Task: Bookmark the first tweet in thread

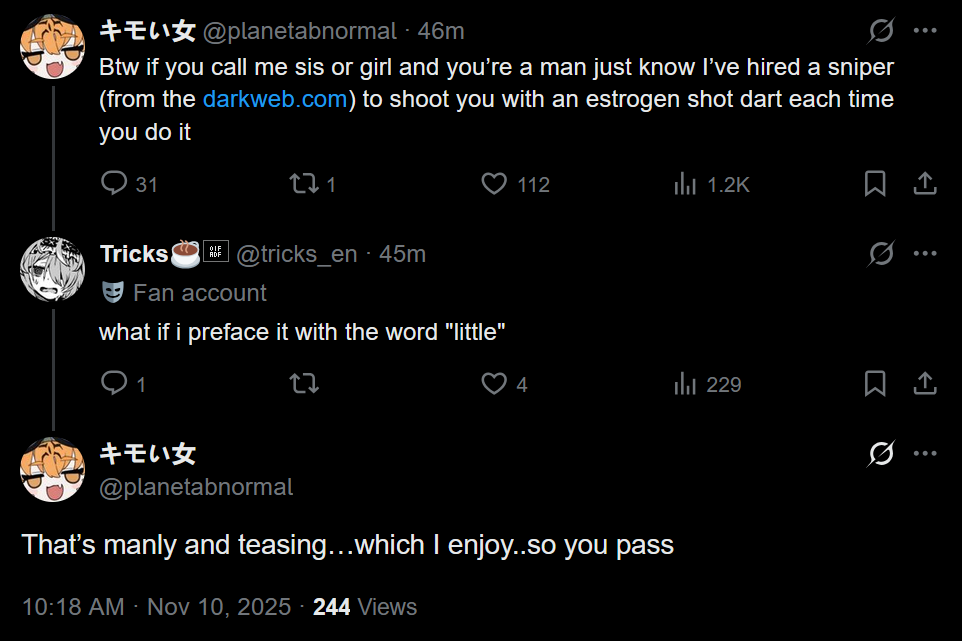Action: click(875, 184)
